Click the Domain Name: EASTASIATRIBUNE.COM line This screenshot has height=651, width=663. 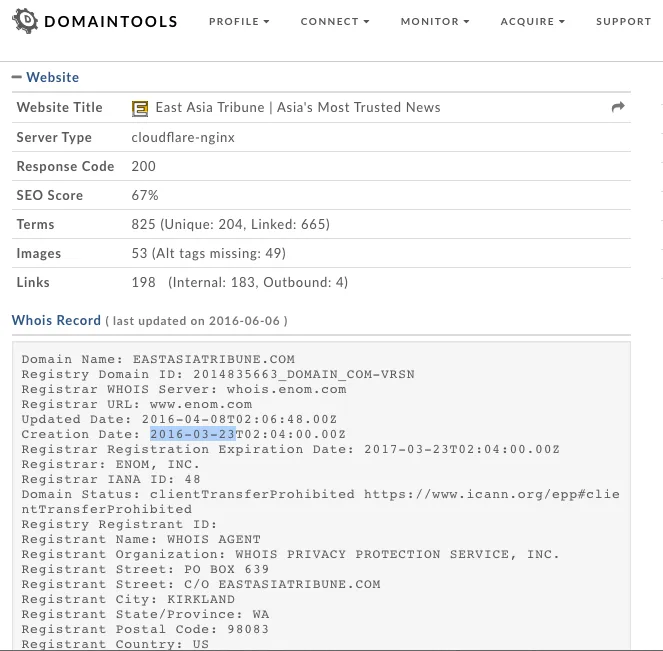(158, 359)
